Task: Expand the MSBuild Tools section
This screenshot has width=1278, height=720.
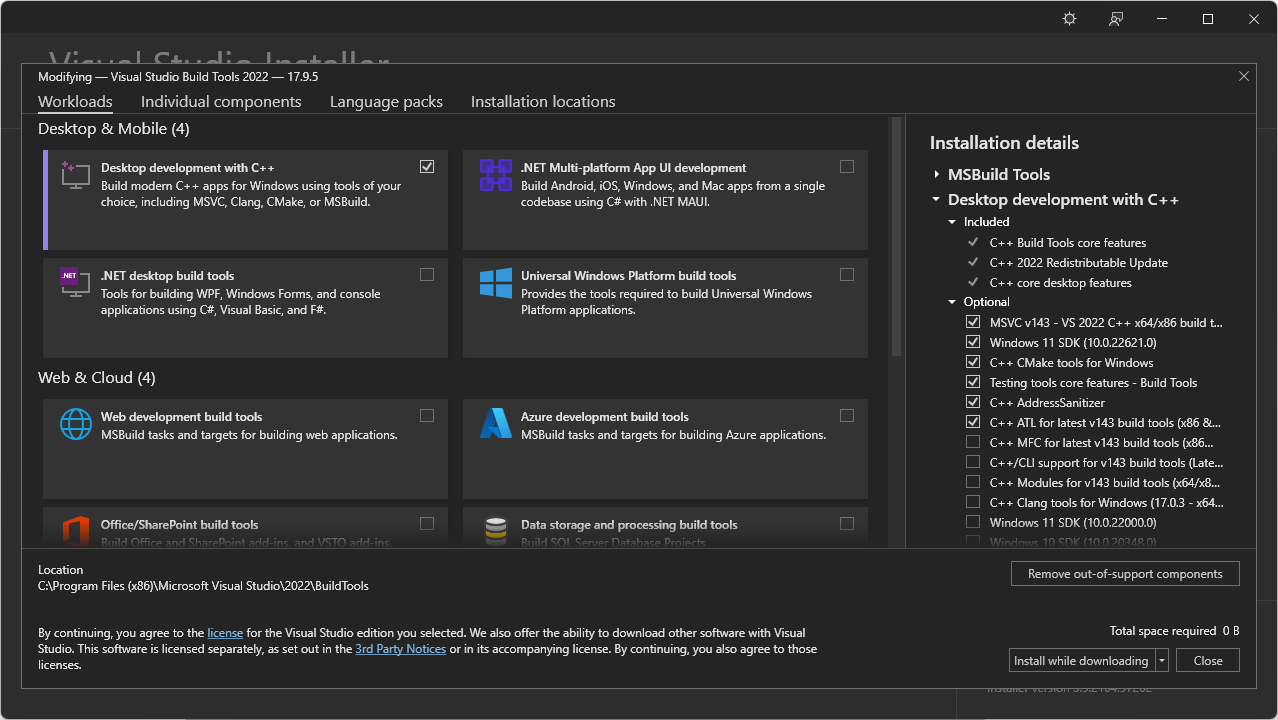Action: click(937, 175)
